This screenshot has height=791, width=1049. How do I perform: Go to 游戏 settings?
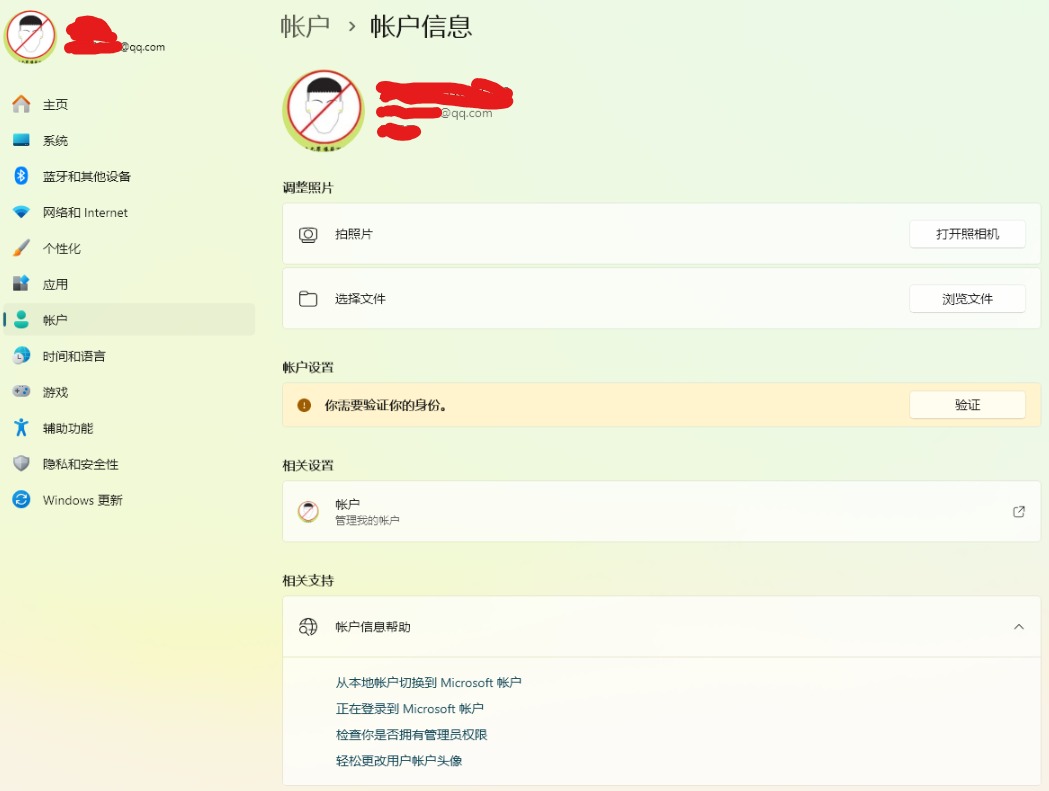(129, 391)
